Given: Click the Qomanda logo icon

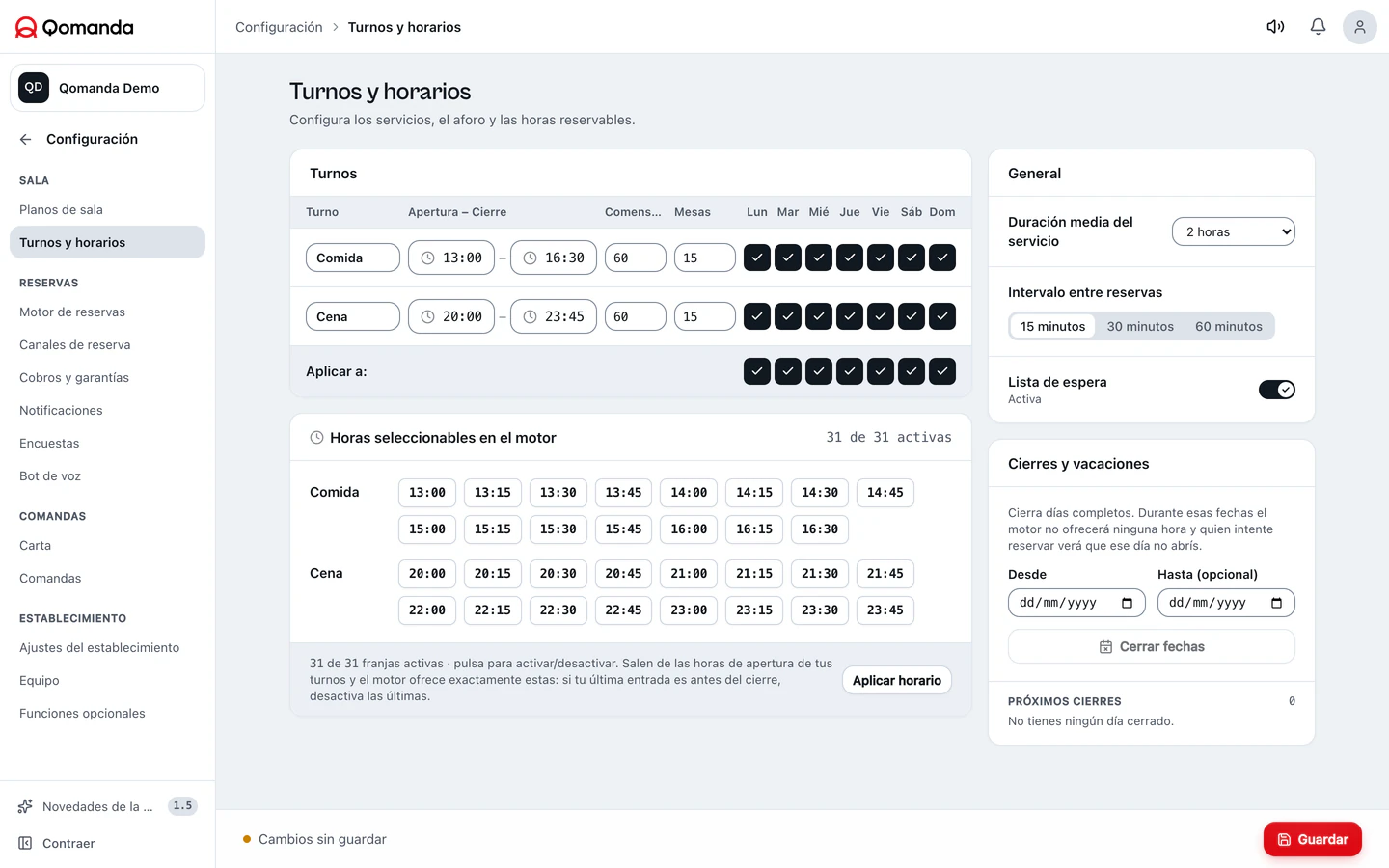Looking at the screenshot, I should pyautogui.click(x=26, y=27).
